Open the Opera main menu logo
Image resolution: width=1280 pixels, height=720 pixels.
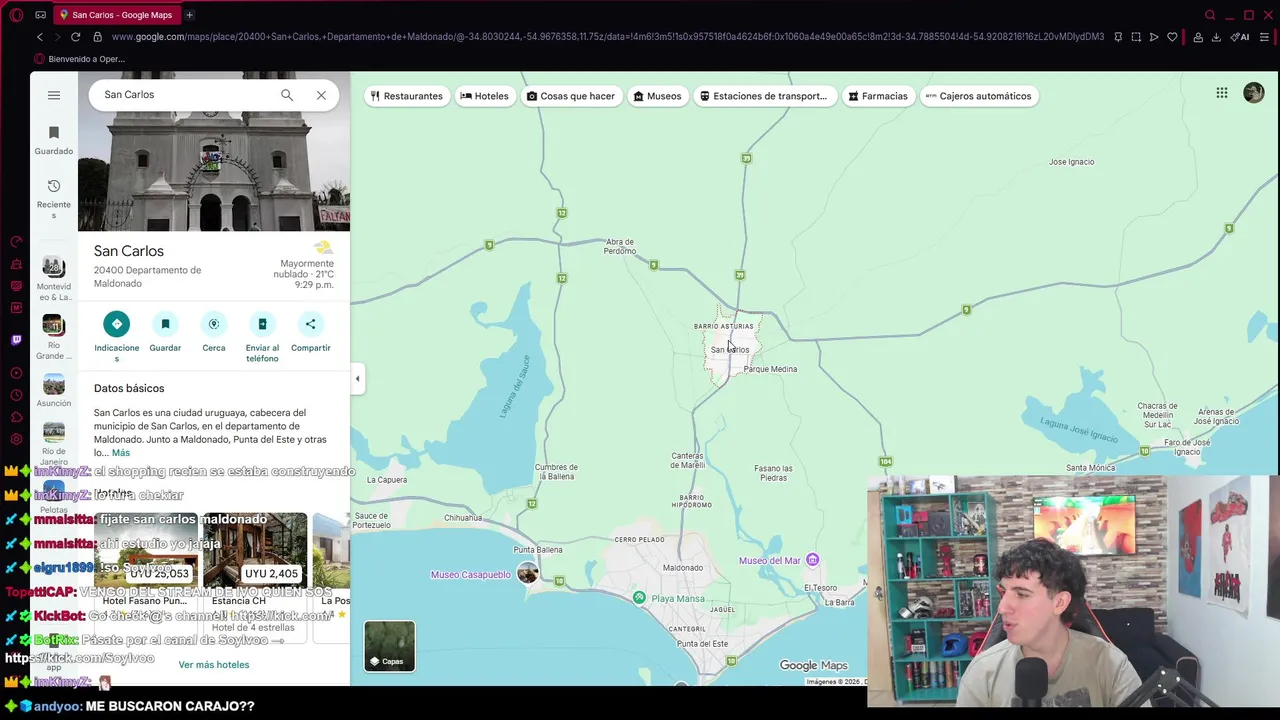[16, 15]
